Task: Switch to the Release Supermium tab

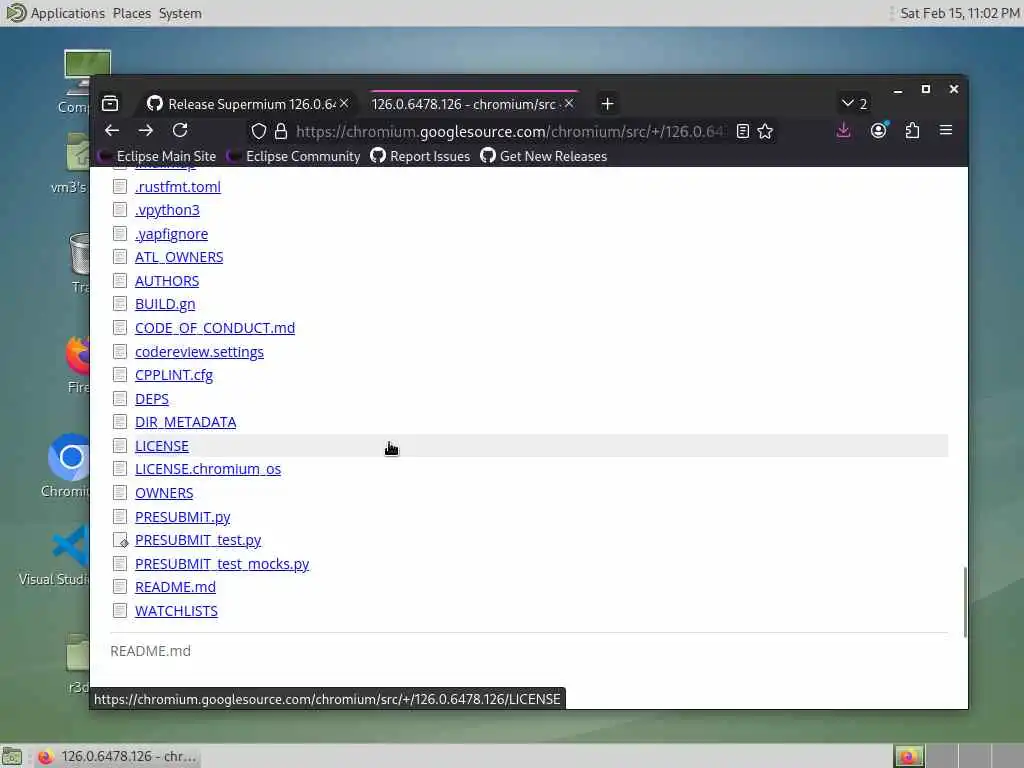Action: [x=249, y=104]
